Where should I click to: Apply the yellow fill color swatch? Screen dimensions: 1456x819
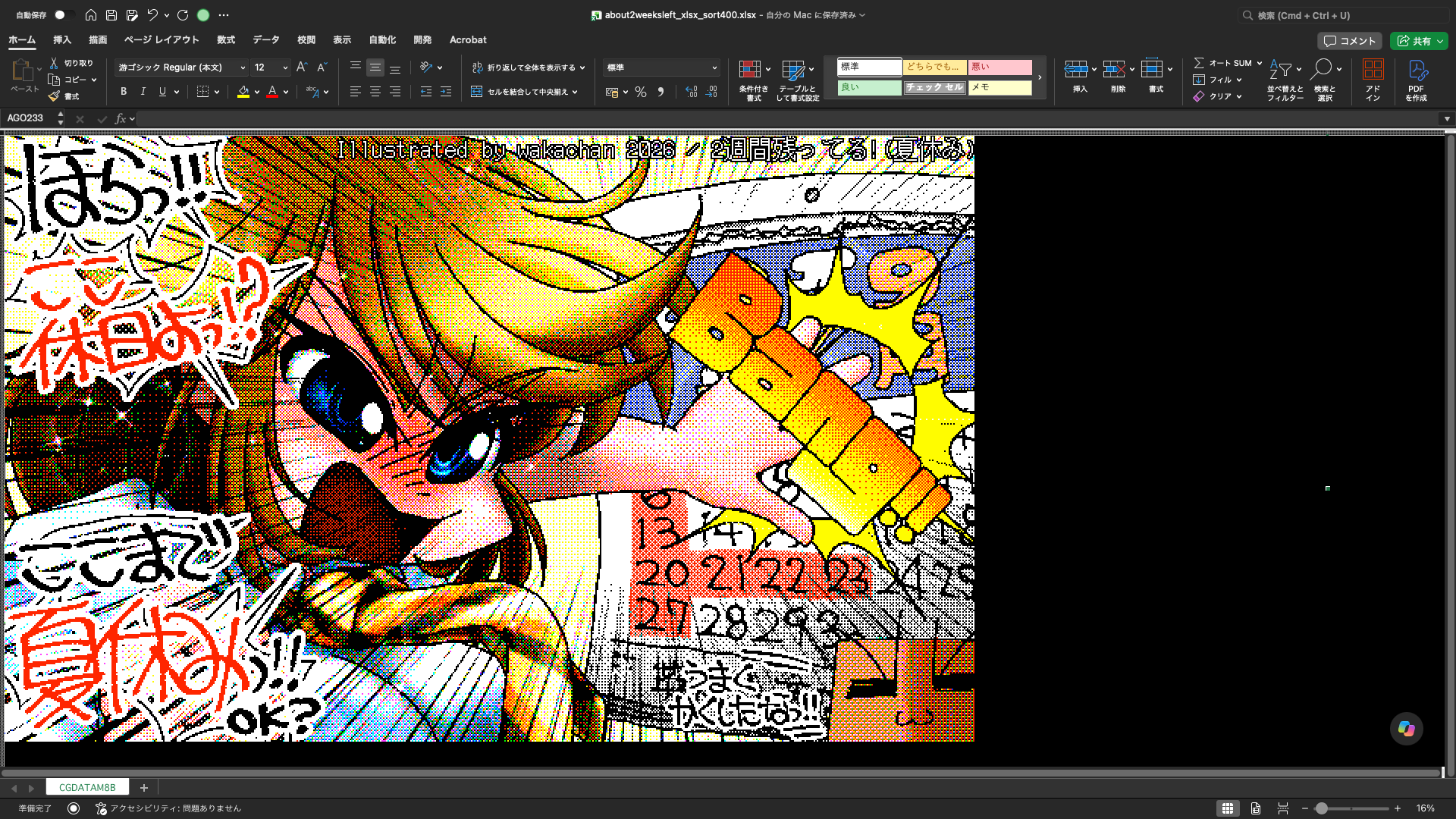point(243,92)
